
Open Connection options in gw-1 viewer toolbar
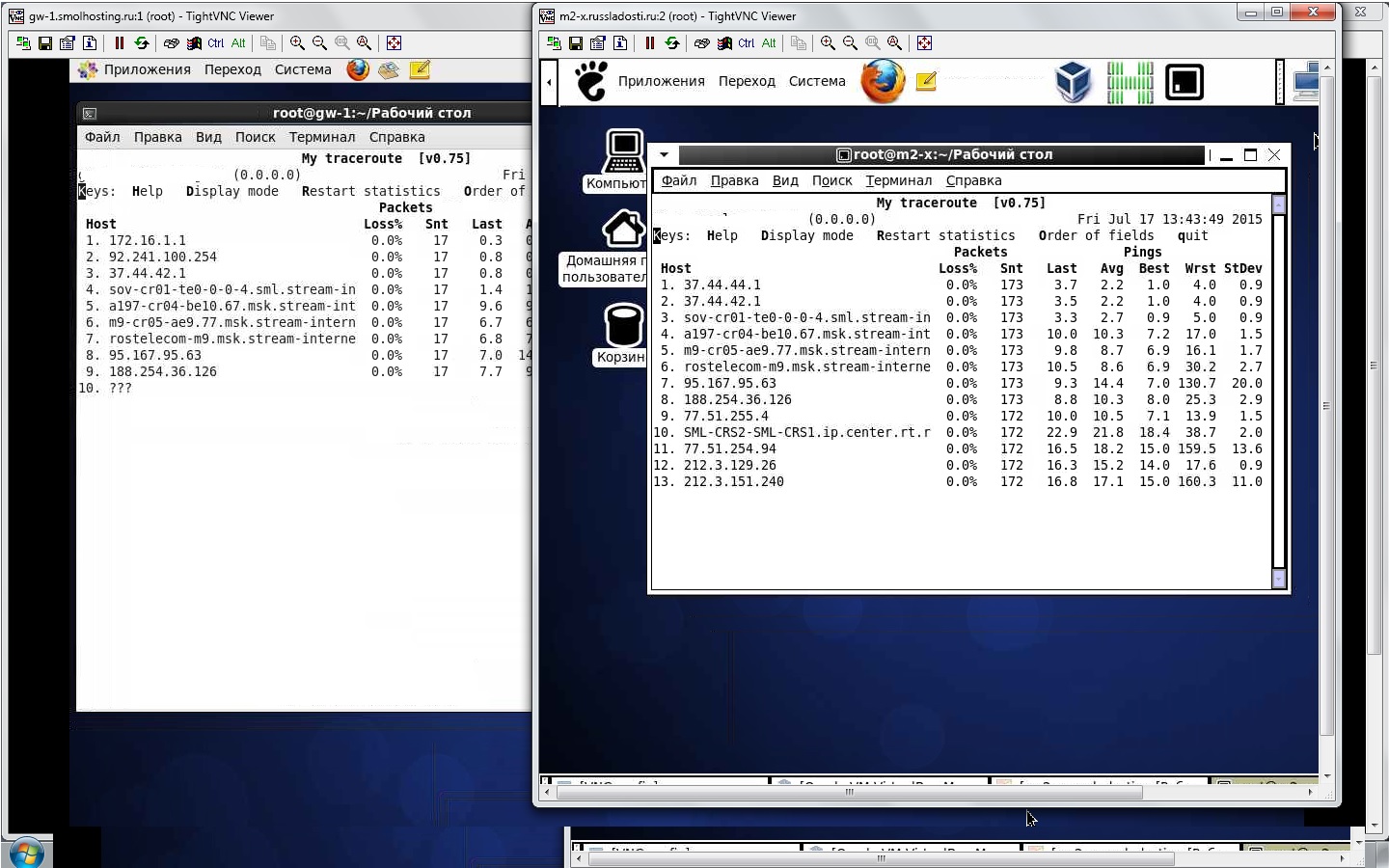[68, 43]
